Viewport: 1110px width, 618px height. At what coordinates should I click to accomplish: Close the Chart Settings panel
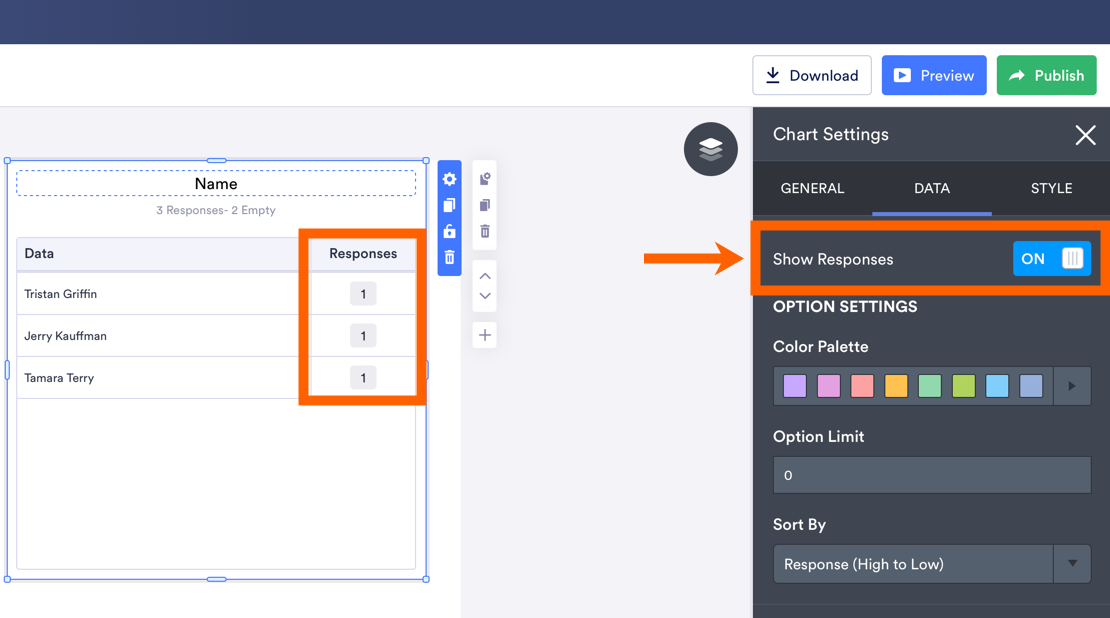[1085, 135]
